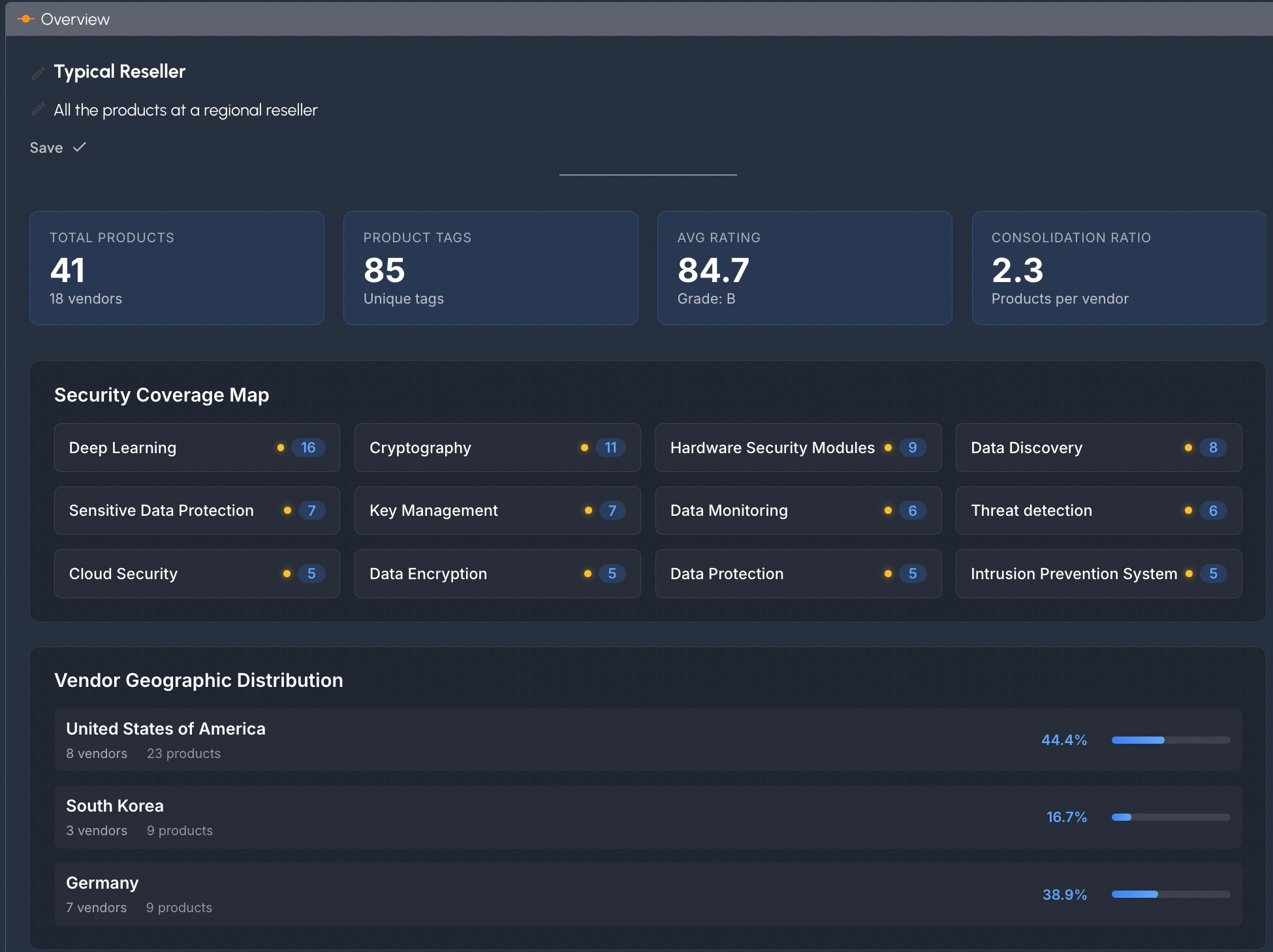The width and height of the screenshot is (1273, 952).
Task: Edit the Typical Reseller title text
Action: (x=119, y=72)
